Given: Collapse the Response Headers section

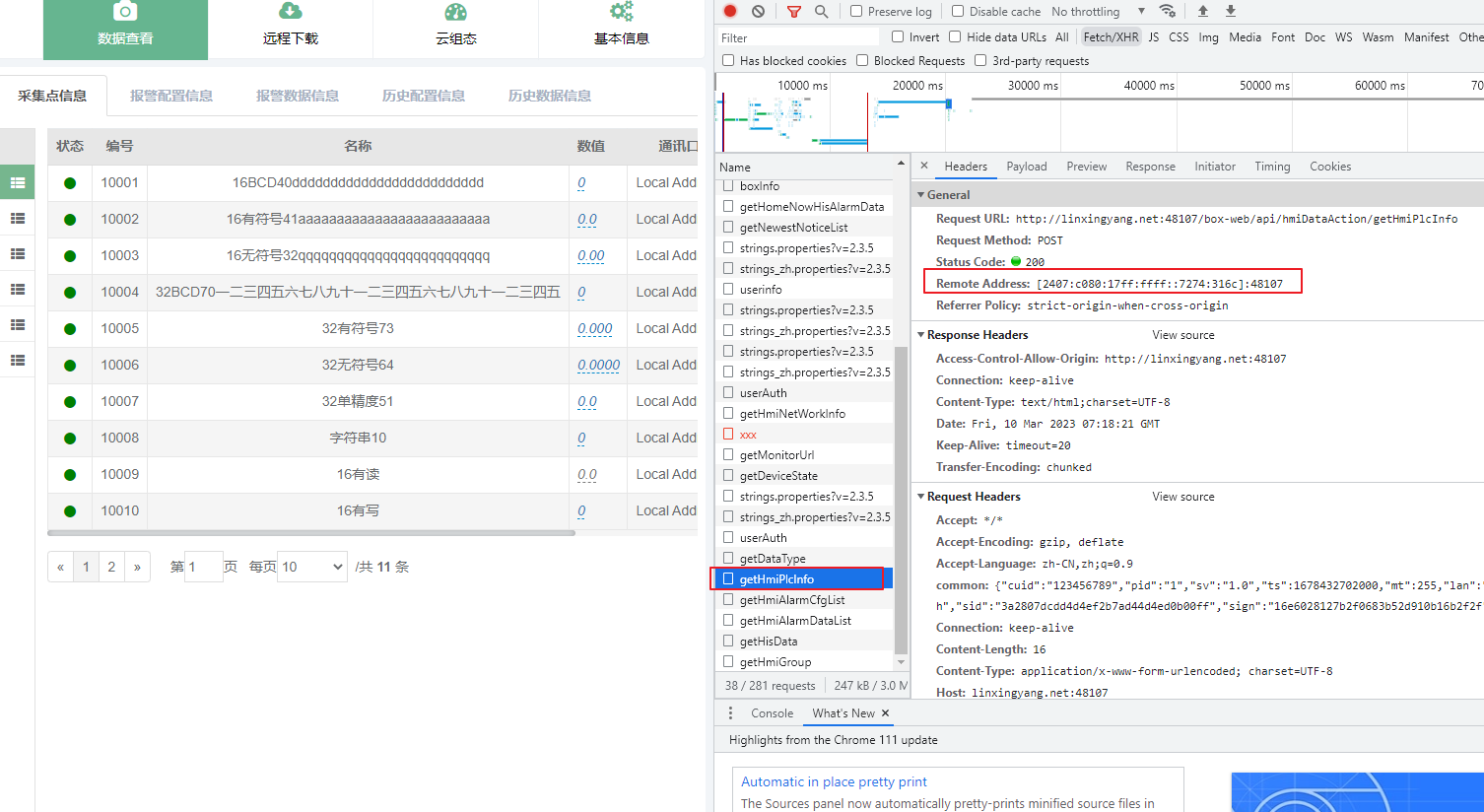Looking at the screenshot, I should 922,335.
